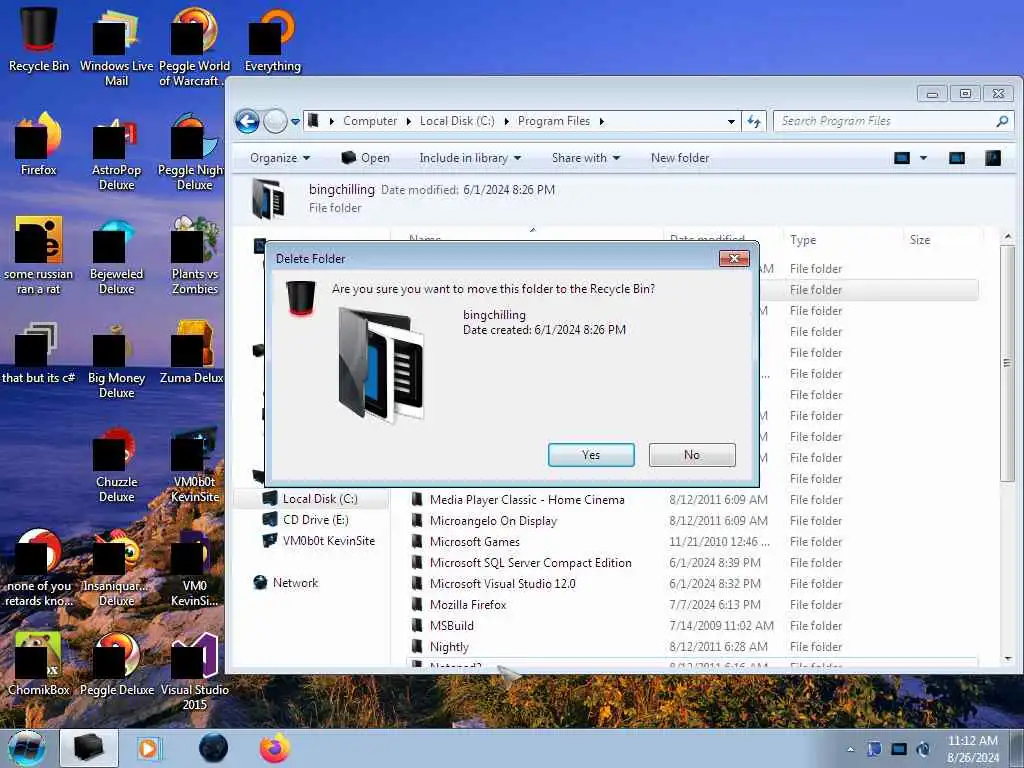This screenshot has width=1024, height=768.
Task: Click the Explorer forward arrow button
Action: 275,121
